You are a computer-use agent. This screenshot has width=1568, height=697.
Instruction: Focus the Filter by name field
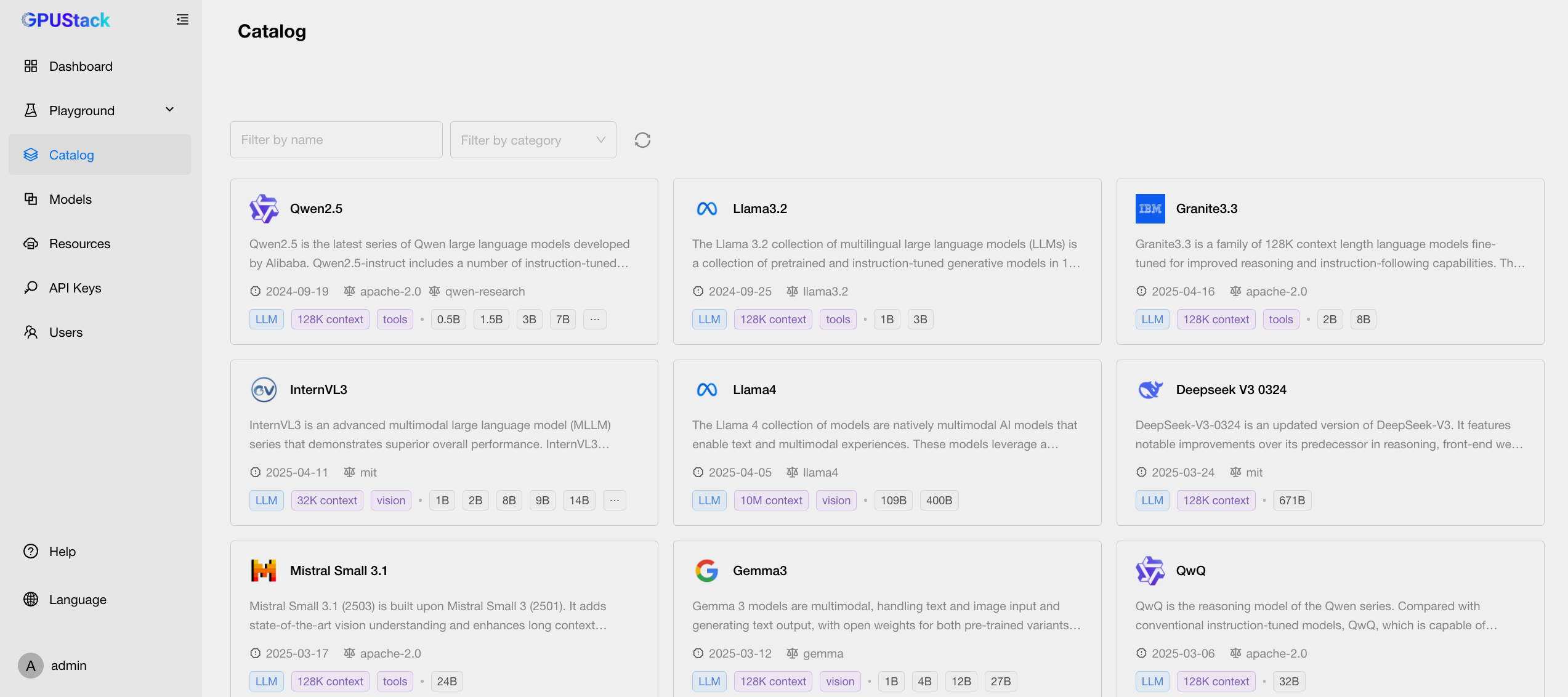[336, 140]
